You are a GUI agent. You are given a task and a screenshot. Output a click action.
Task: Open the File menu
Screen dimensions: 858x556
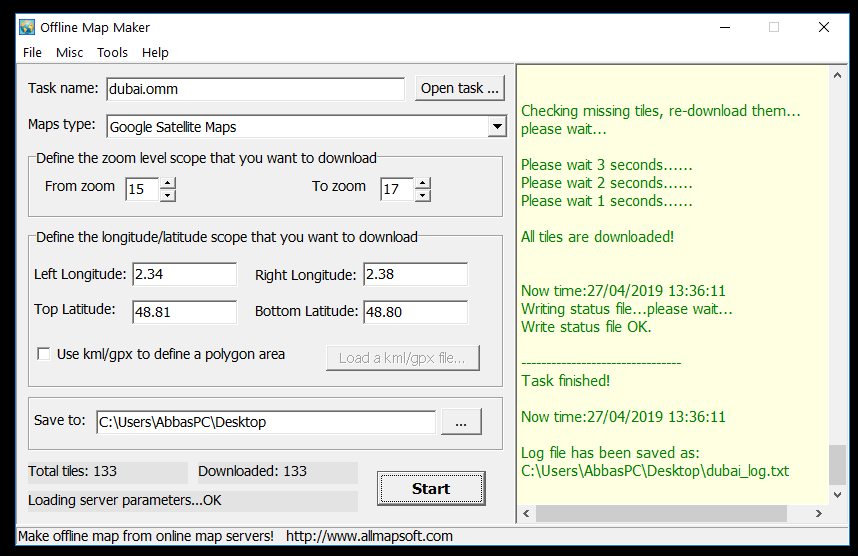(x=32, y=53)
